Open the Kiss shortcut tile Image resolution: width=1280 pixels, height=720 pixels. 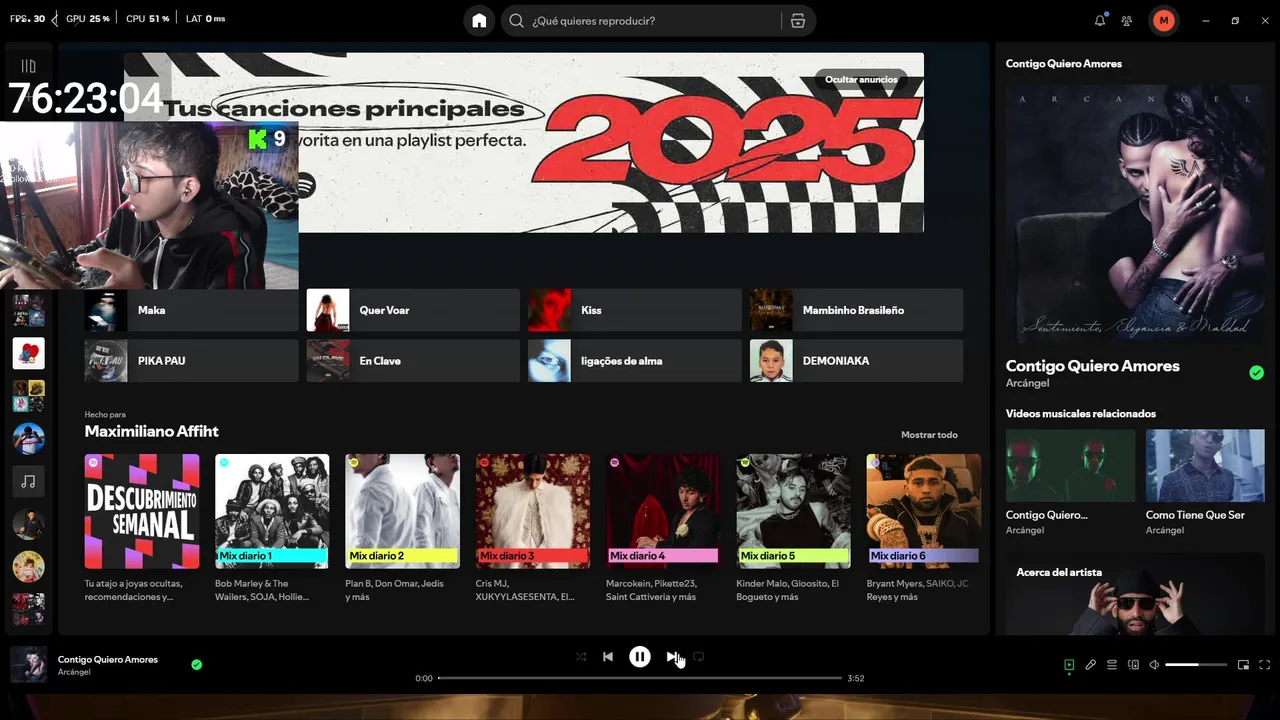coord(635,310)
